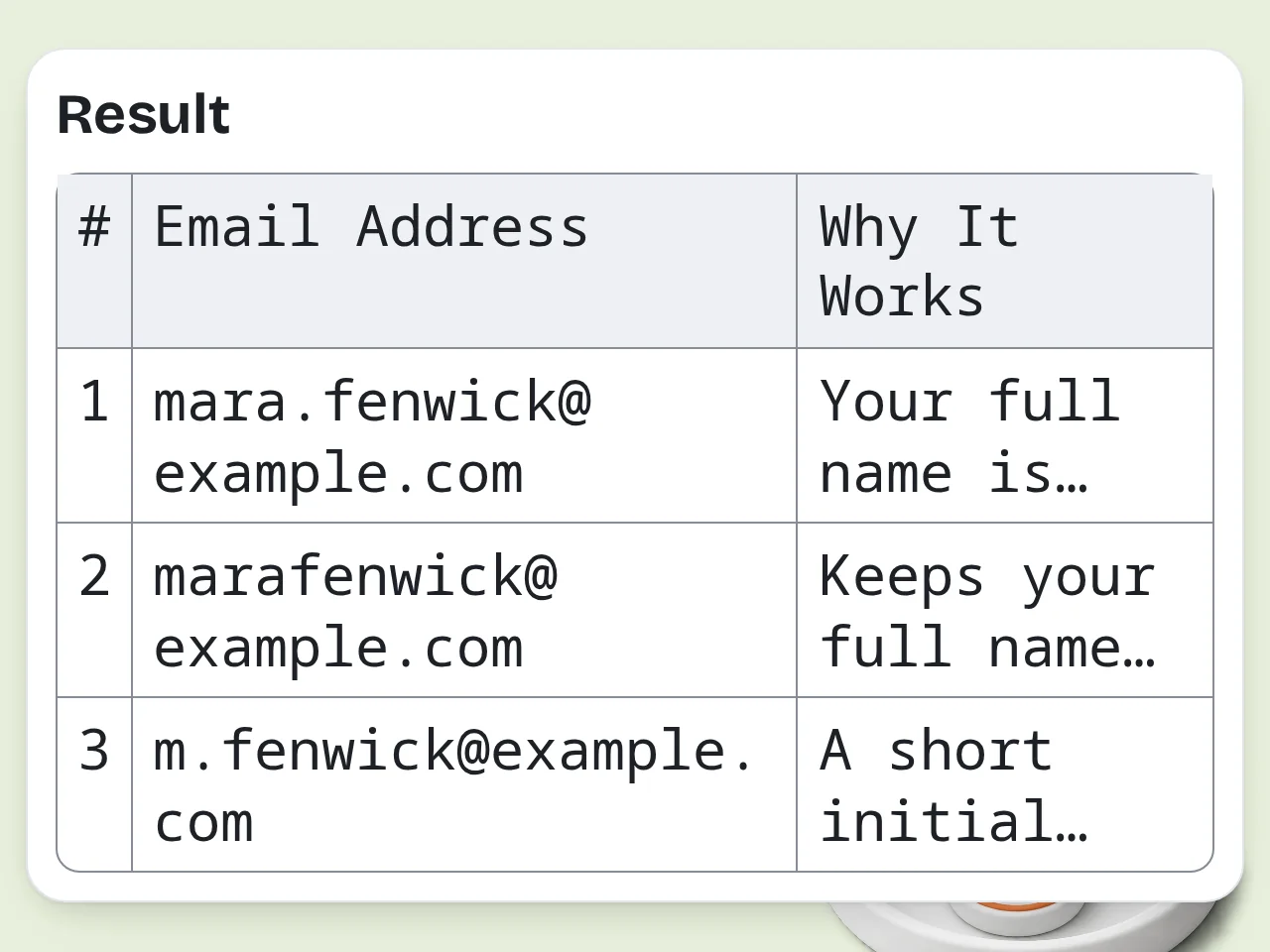Select row number 3 cell
Screen dimensions: 1270x952
94,784
